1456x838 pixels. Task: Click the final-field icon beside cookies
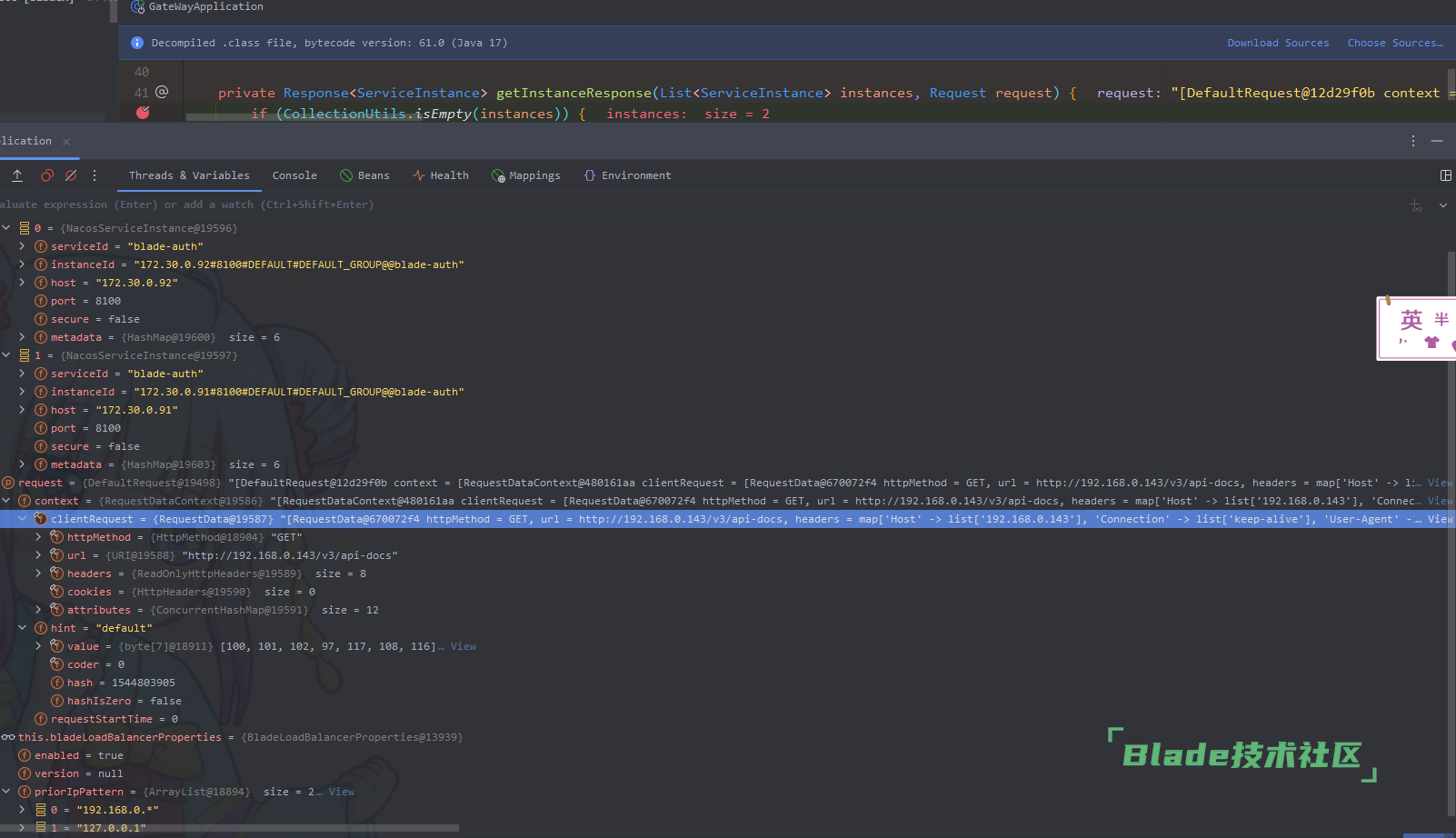coord(57,592)
